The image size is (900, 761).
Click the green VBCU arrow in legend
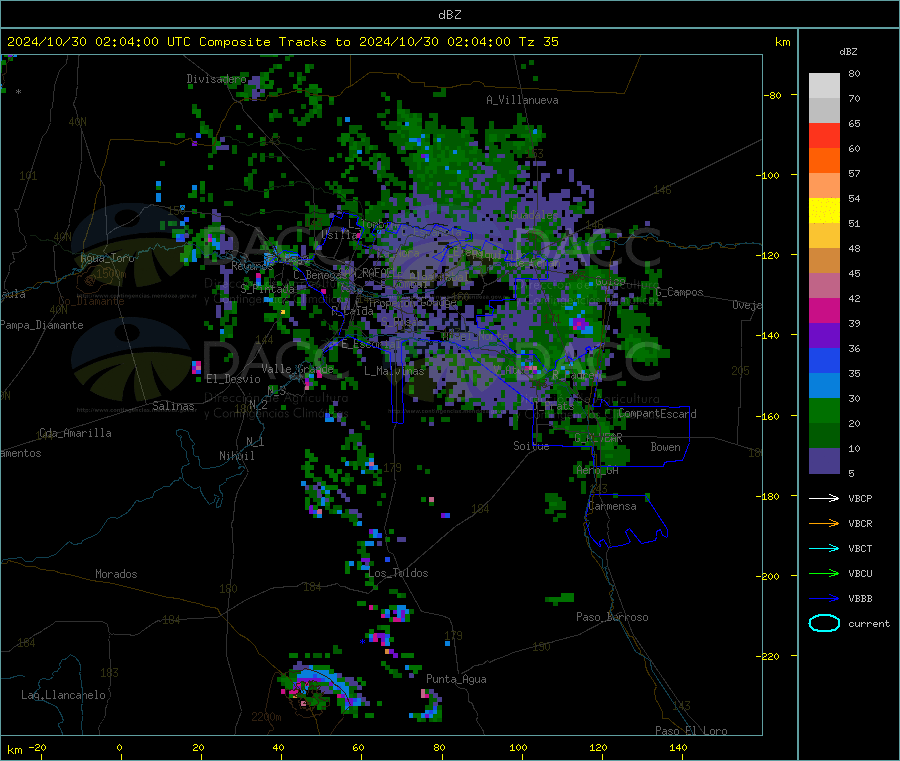(824, 573)
